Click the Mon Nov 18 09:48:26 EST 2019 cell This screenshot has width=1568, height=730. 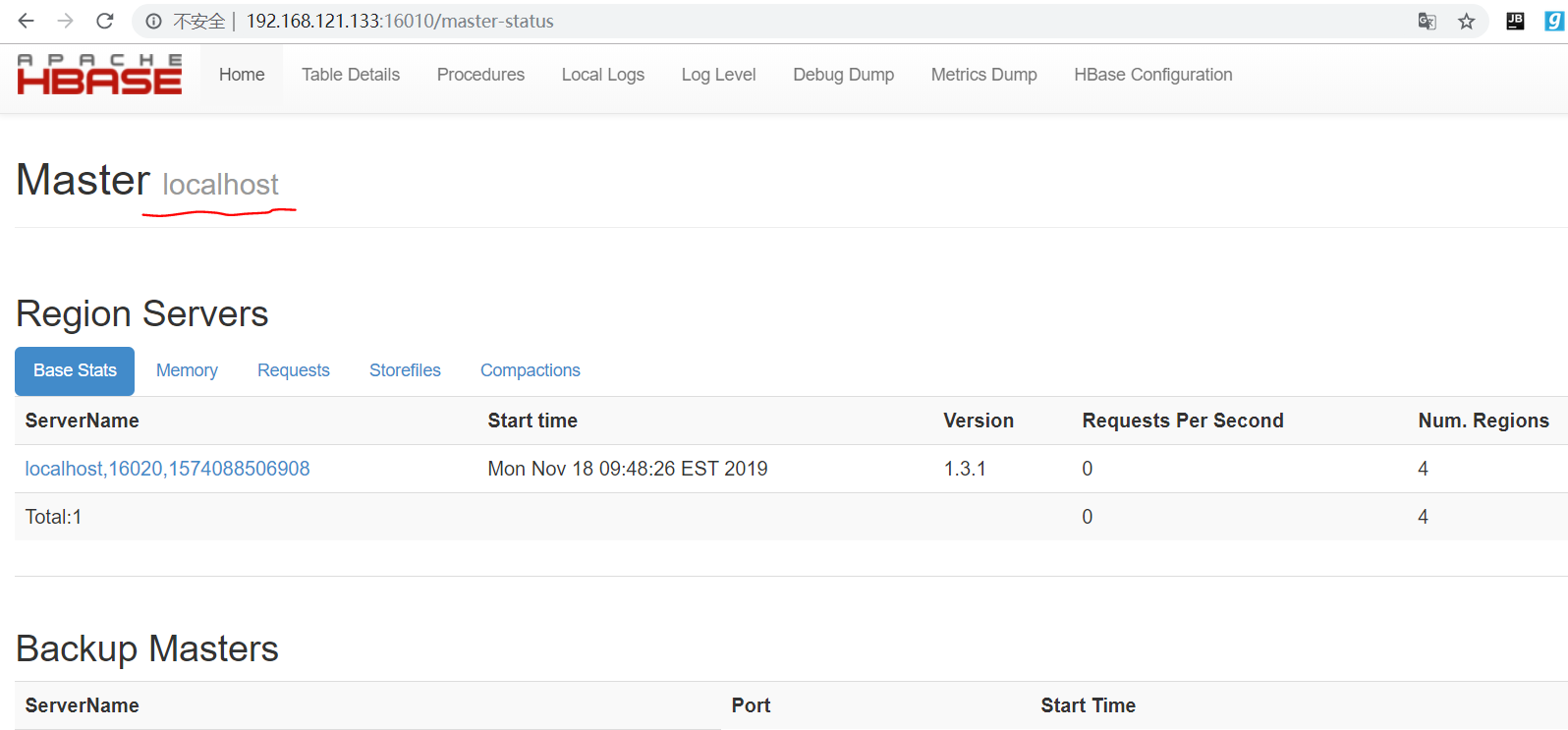click(628, 469)
